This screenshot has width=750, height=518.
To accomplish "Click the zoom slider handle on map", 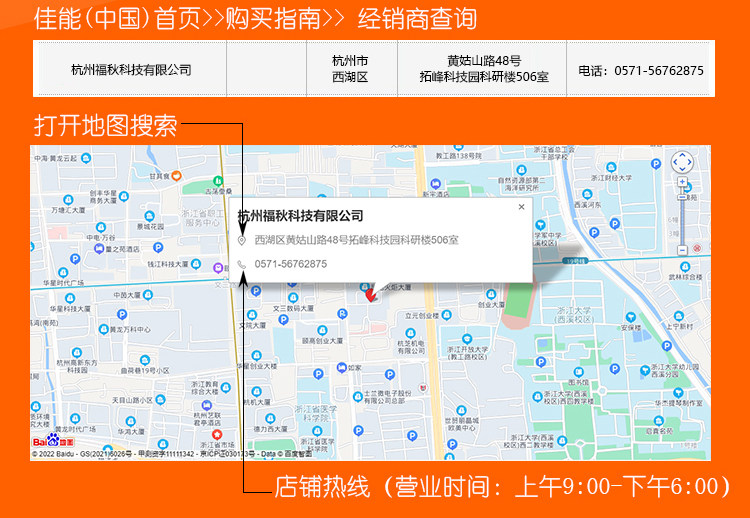I will (x=683, y=197).
